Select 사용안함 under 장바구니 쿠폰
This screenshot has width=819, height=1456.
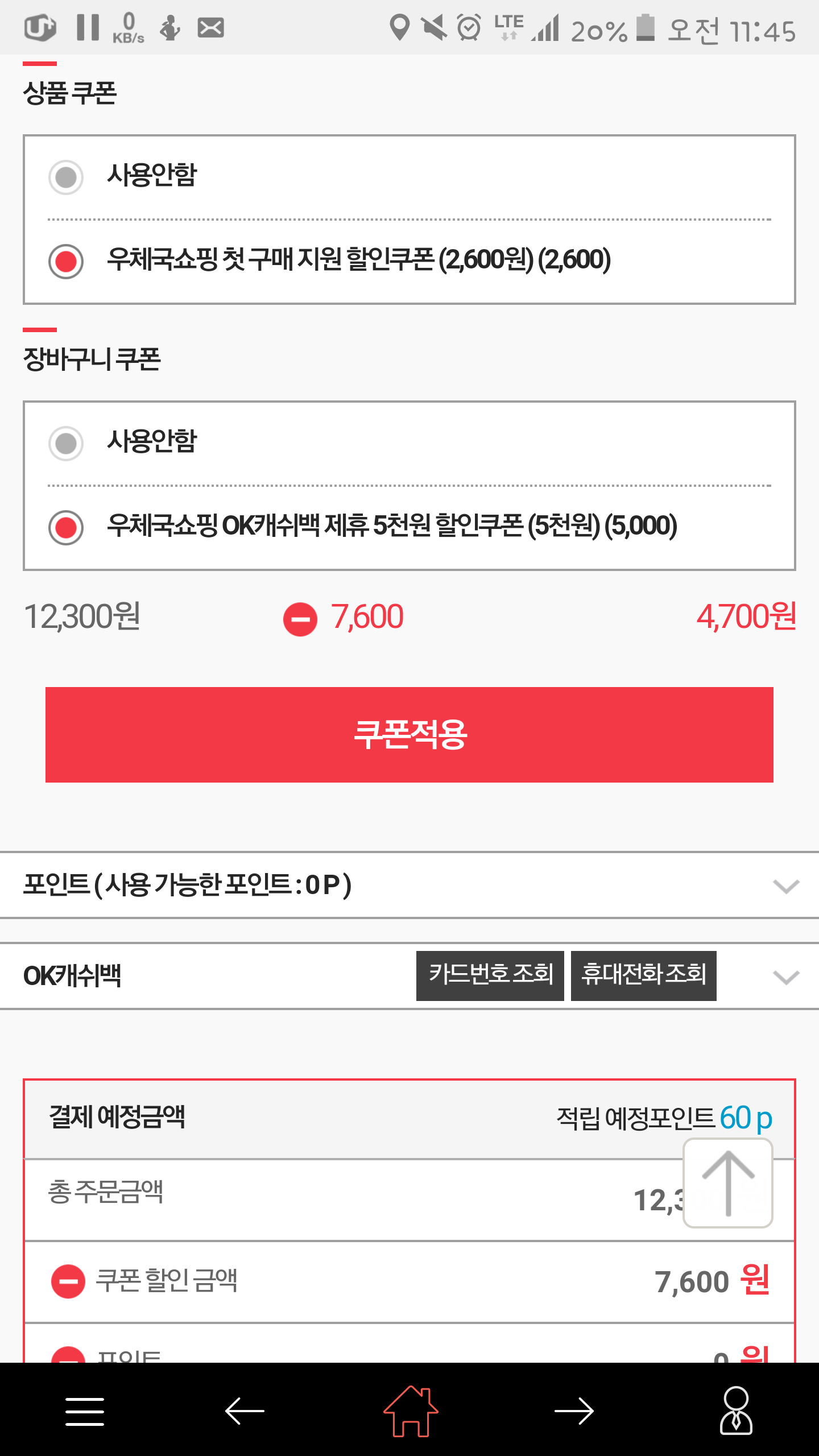tap(66, 443)
